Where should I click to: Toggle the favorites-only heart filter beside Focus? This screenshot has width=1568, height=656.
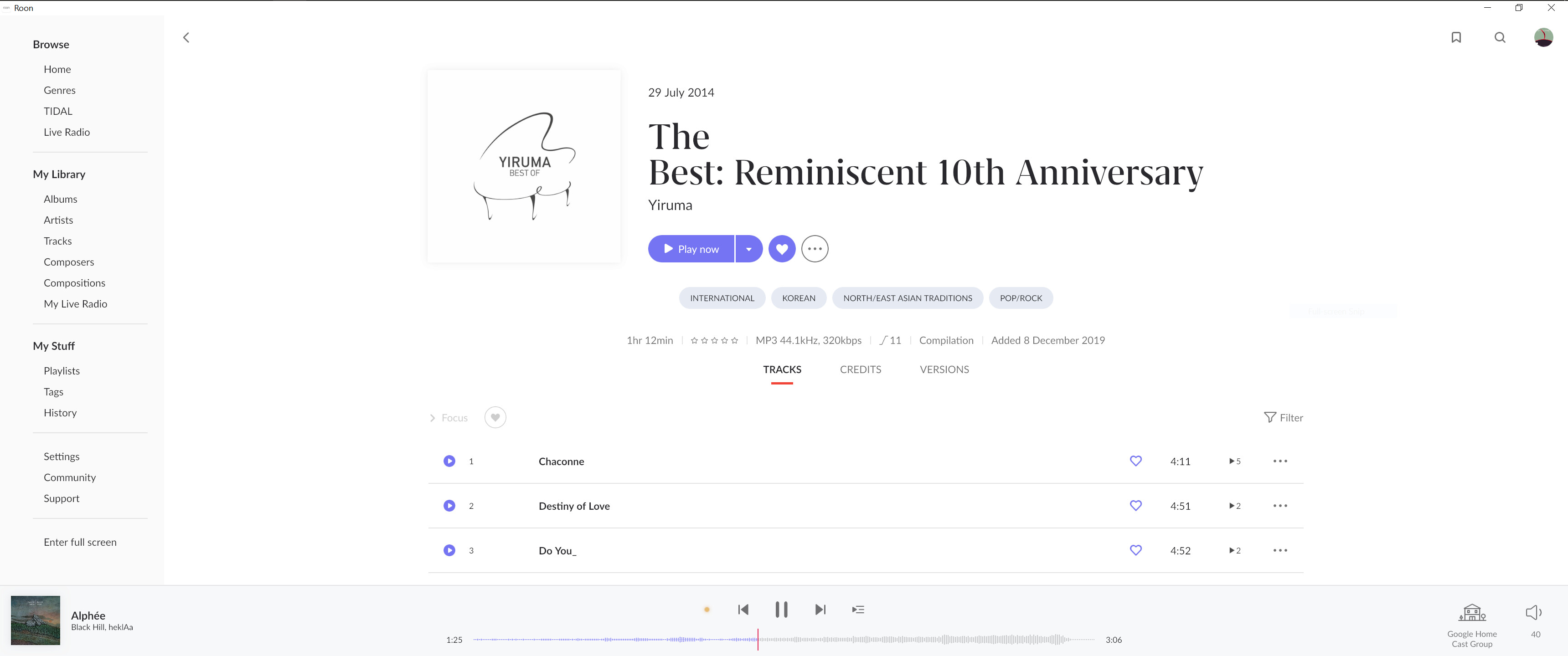coord(495,417)
